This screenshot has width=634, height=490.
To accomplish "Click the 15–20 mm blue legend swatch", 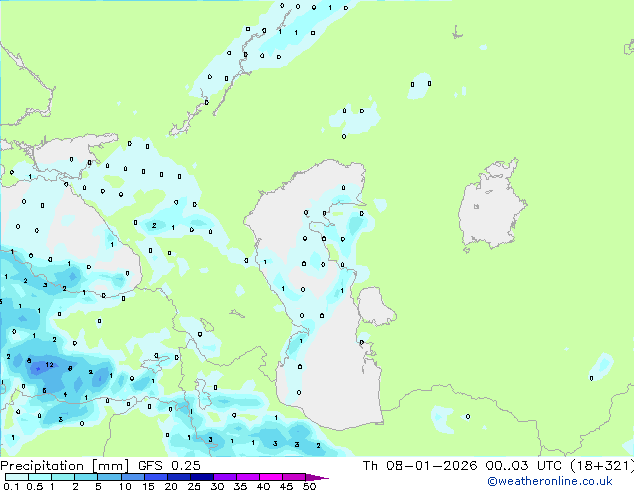I will tap(155, 477).
